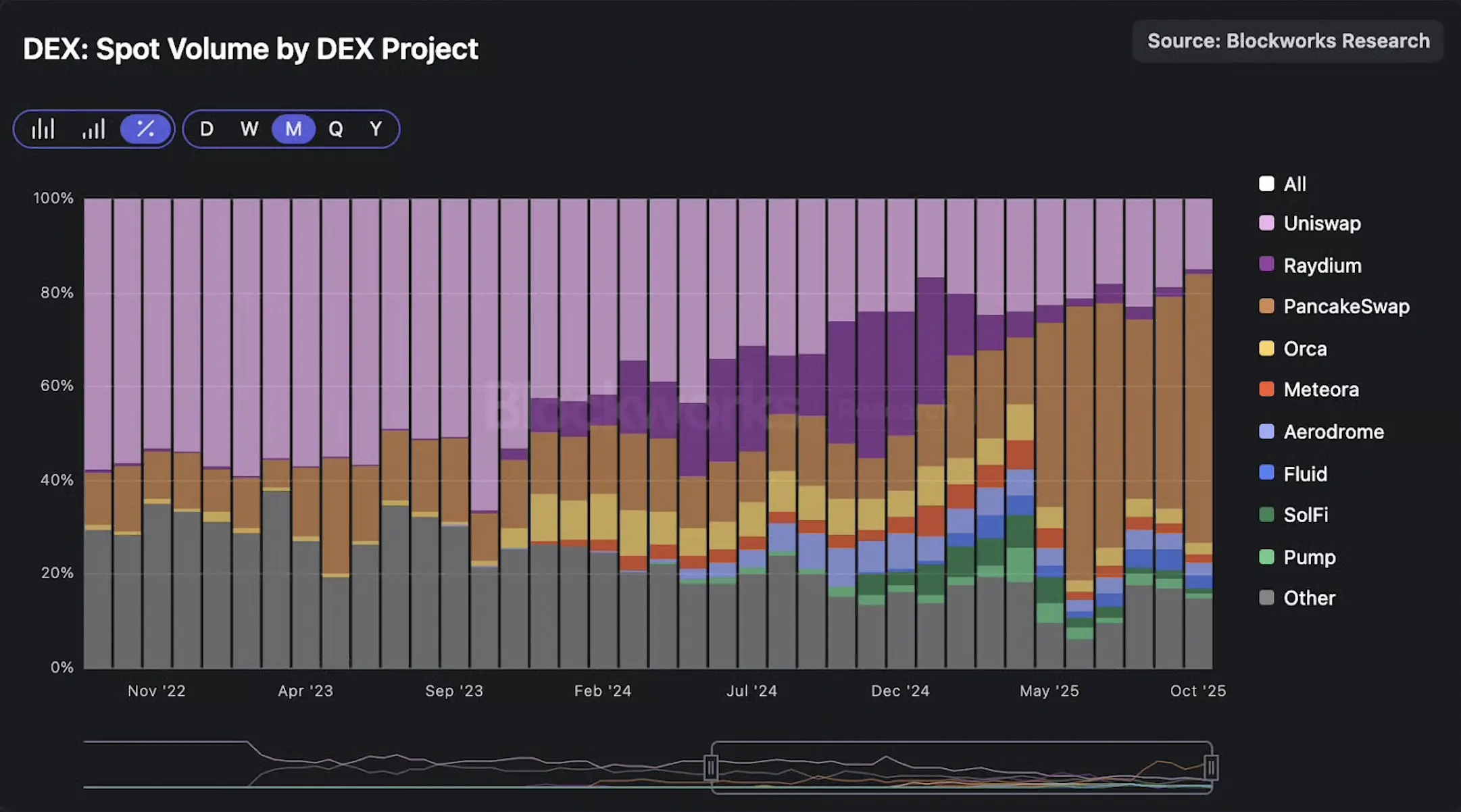Toggle Meteora series in legend

pos(1320,390)
